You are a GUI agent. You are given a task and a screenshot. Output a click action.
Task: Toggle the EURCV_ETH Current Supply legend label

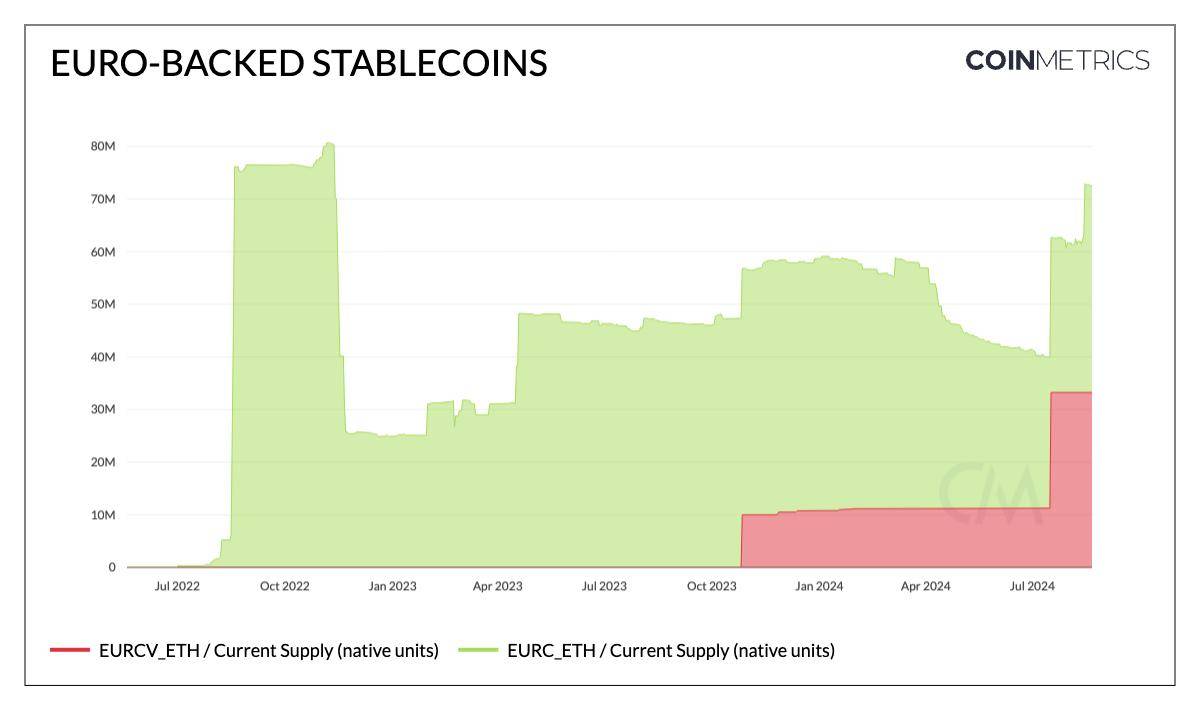269,651
